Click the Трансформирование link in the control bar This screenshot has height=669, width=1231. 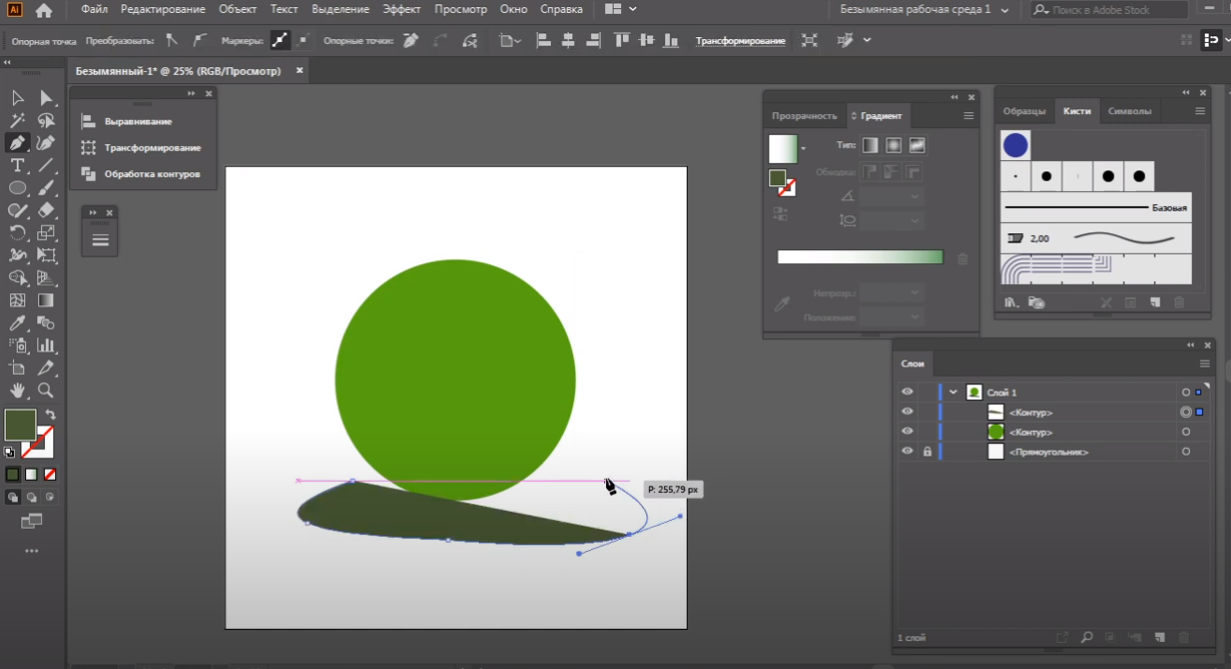740,41
